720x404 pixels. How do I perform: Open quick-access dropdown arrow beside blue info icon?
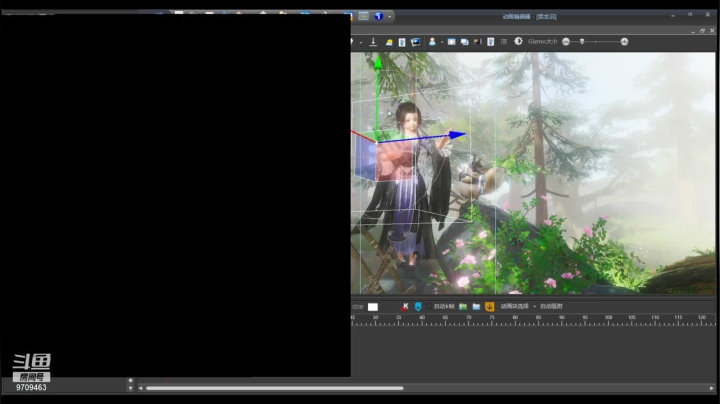pyautogui.click(x=389, y=17)
